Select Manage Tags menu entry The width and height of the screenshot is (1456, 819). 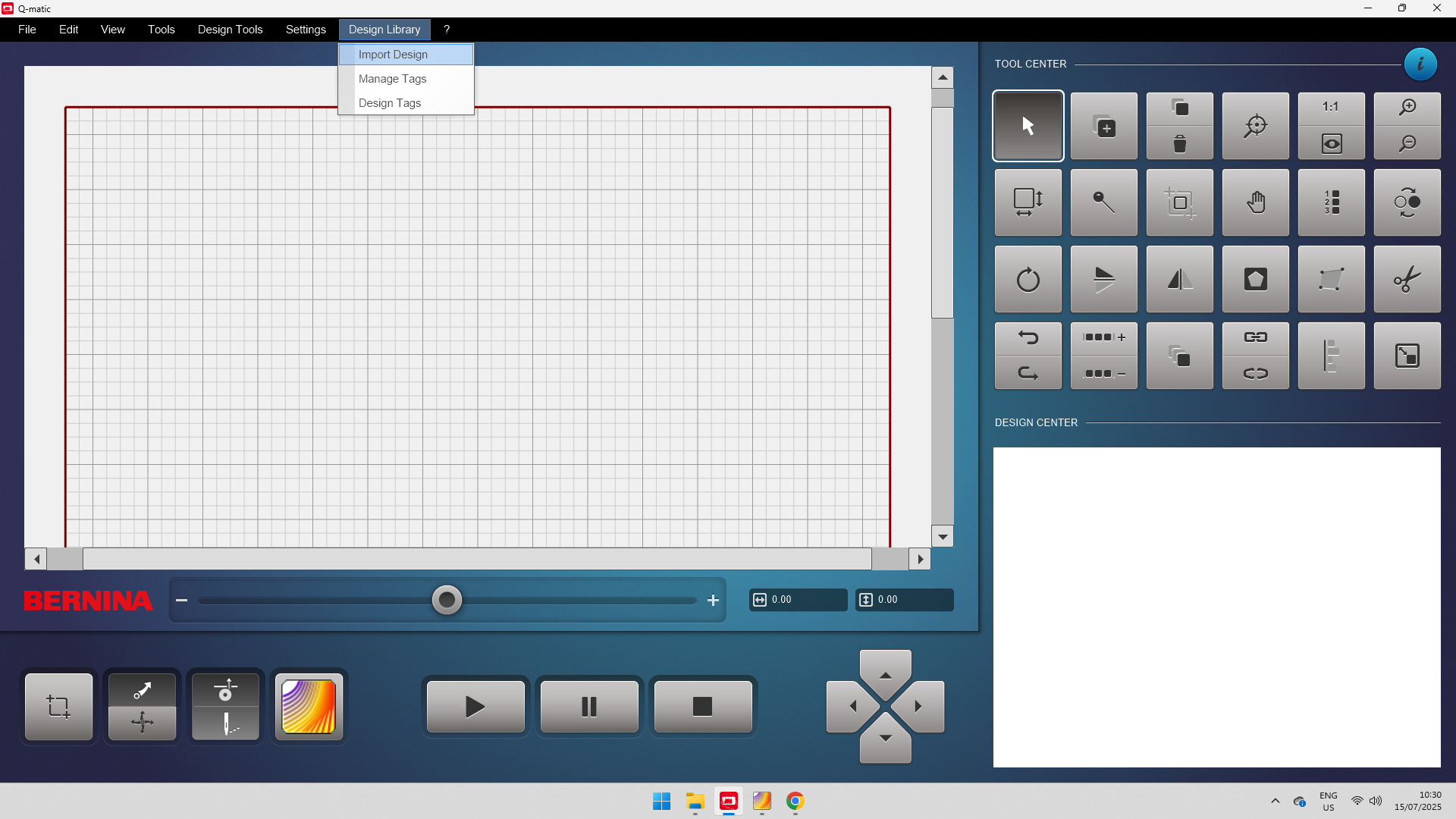(x=392, y=79)
